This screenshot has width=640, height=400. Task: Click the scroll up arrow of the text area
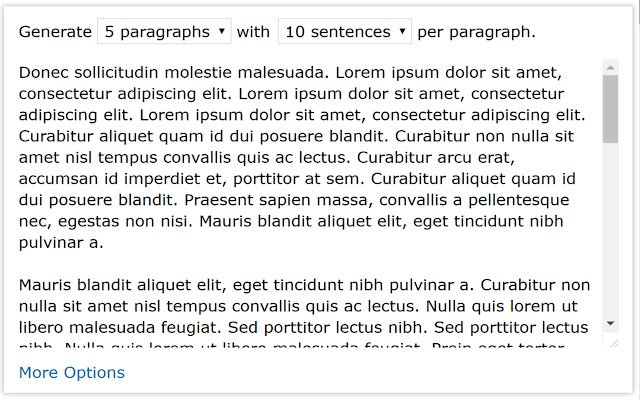(611, 67)
